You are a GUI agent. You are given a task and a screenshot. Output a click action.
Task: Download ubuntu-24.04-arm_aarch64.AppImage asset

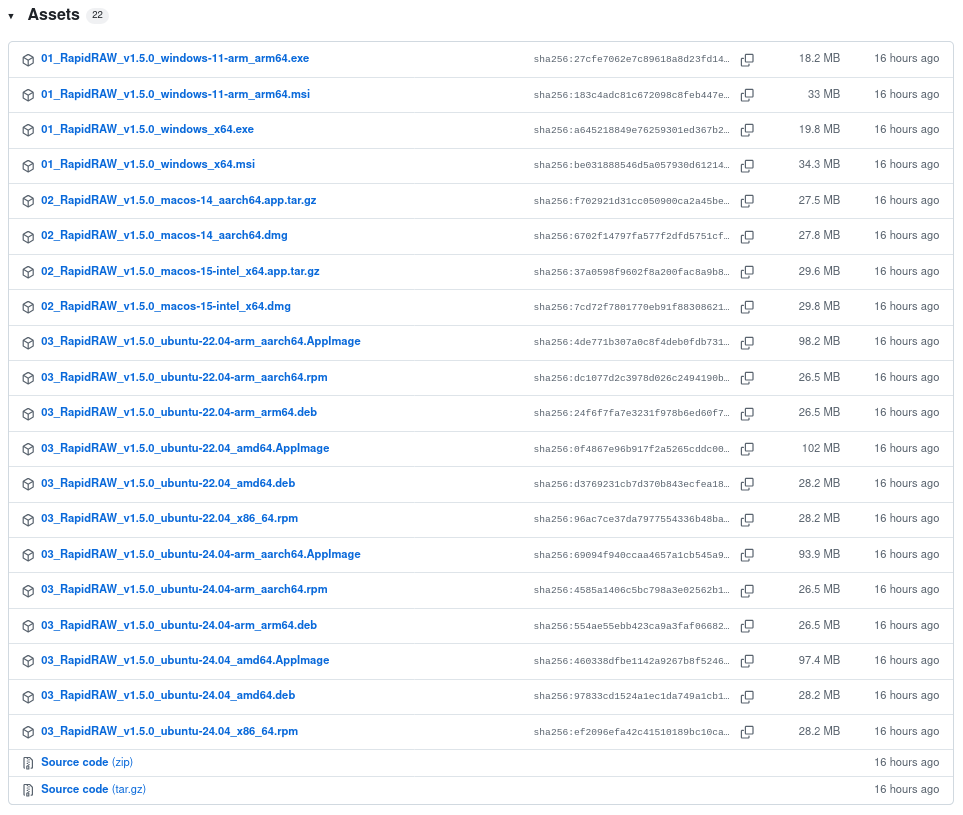201,554
